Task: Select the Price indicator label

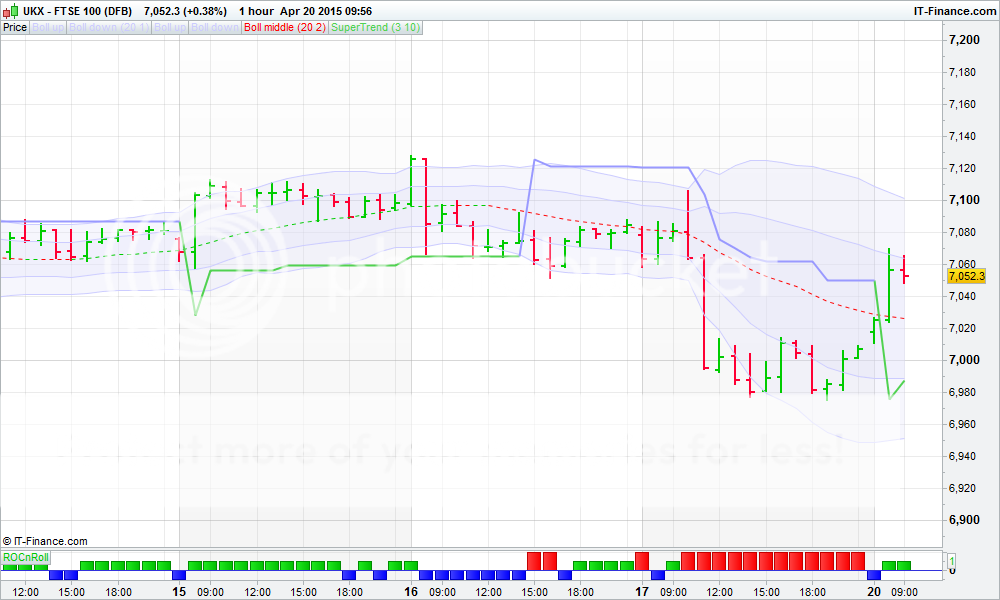Action: click(x=15, y=27)
